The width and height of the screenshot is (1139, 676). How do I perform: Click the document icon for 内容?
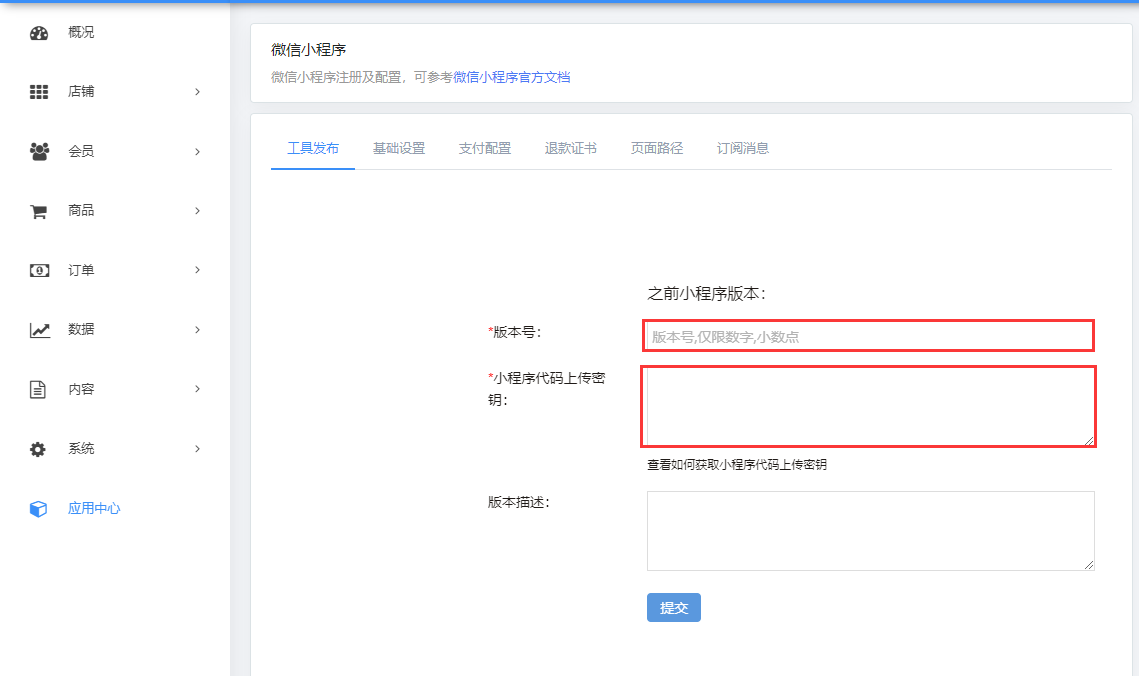[x=39, y=389]
